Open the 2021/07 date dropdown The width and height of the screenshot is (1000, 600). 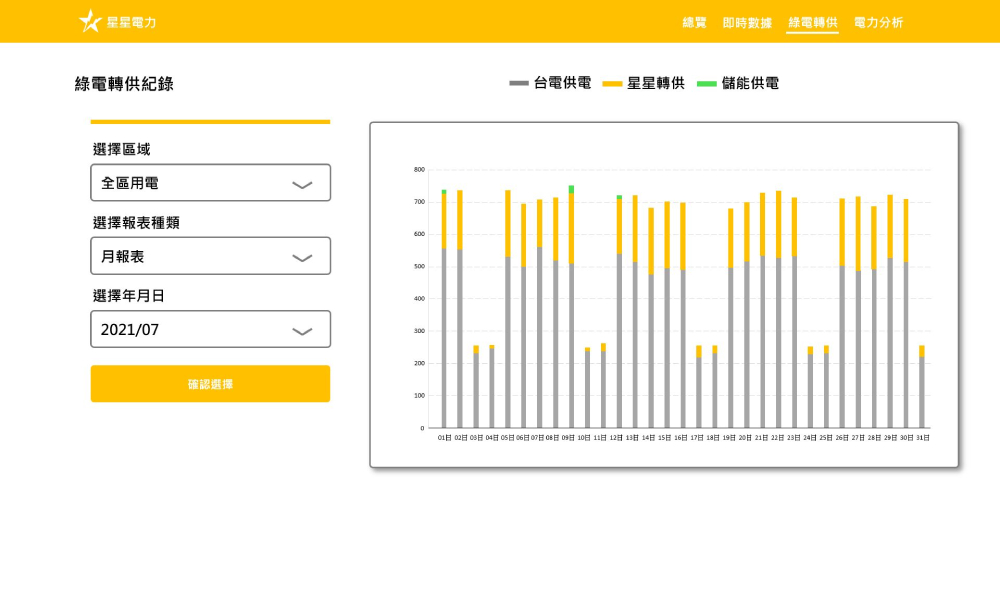(x=210, y=329)
